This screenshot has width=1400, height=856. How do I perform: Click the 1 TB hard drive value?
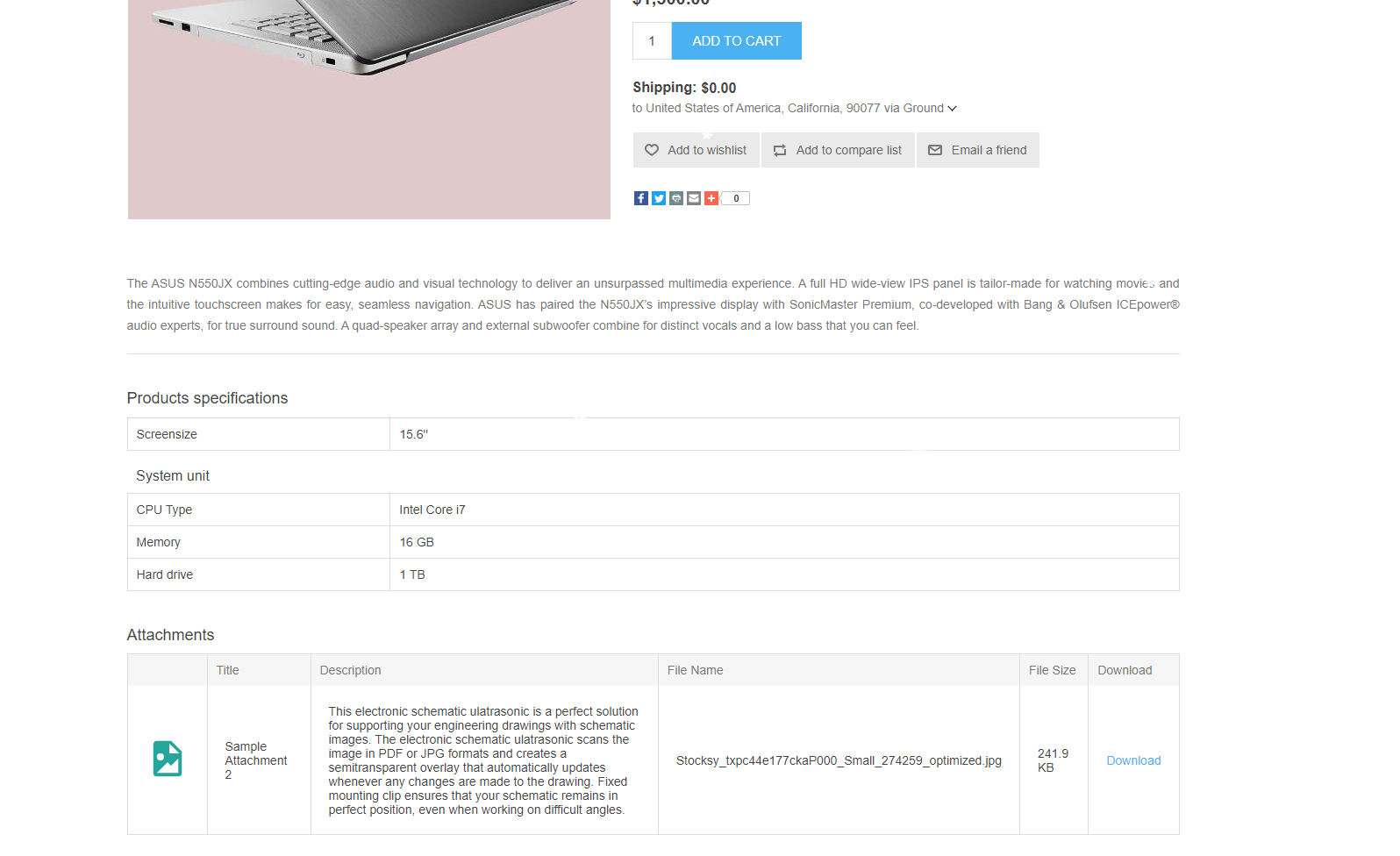click(x=412, y=574)
